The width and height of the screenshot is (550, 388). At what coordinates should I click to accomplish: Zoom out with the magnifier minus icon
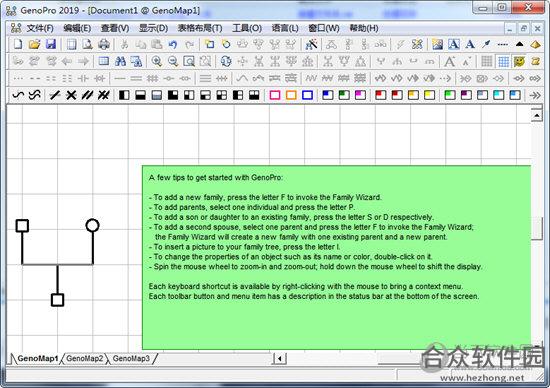point(173,61)
